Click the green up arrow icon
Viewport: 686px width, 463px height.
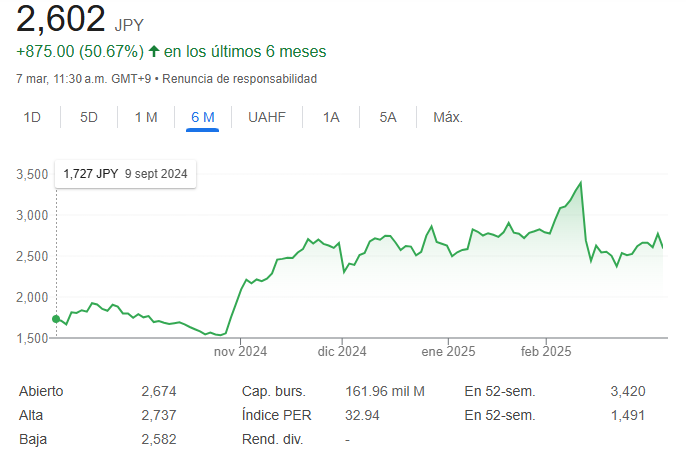click(x=154, y=51)
